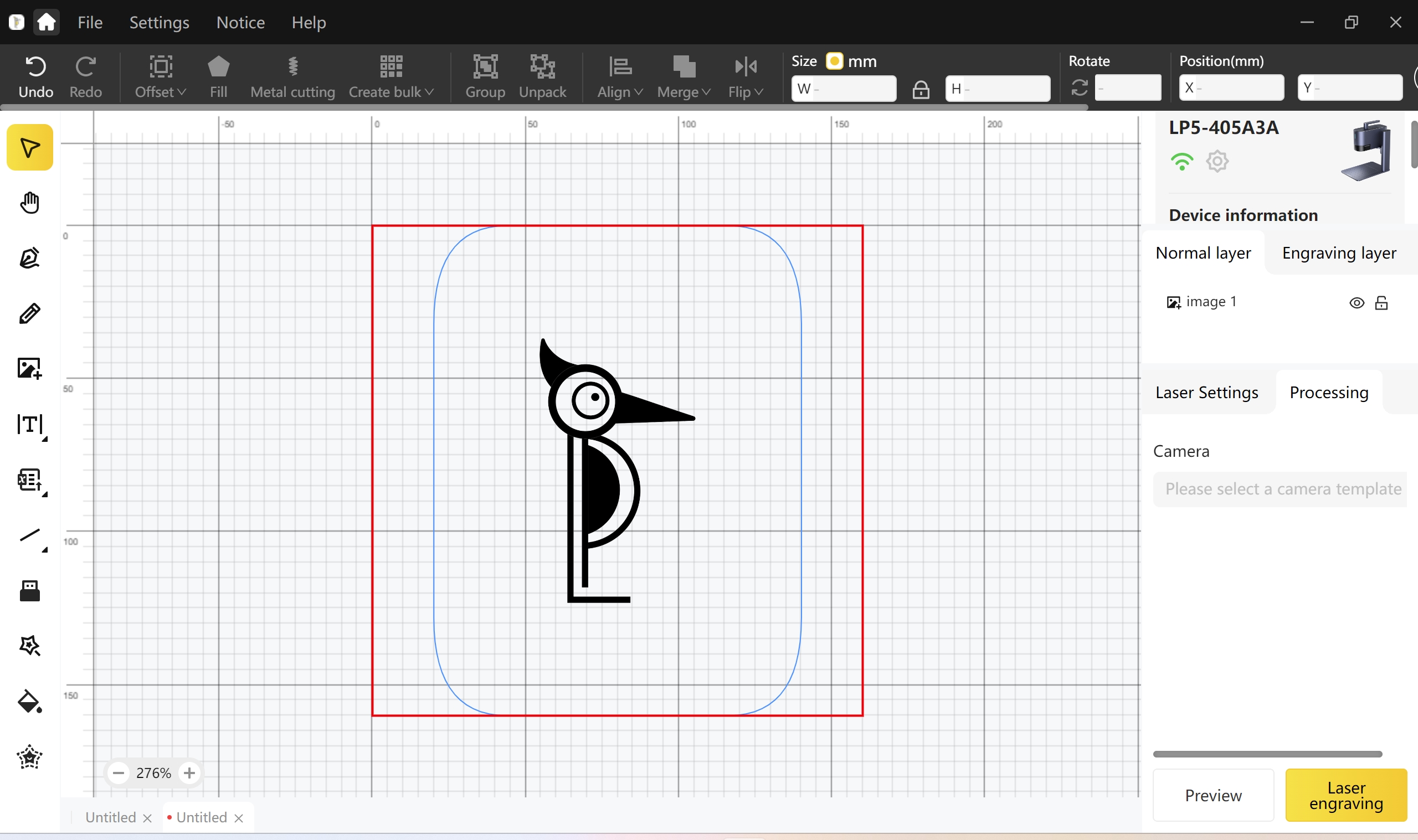Open the Merge dropdown menu
Screen dimensions: 1418x840
coord(684,77)
